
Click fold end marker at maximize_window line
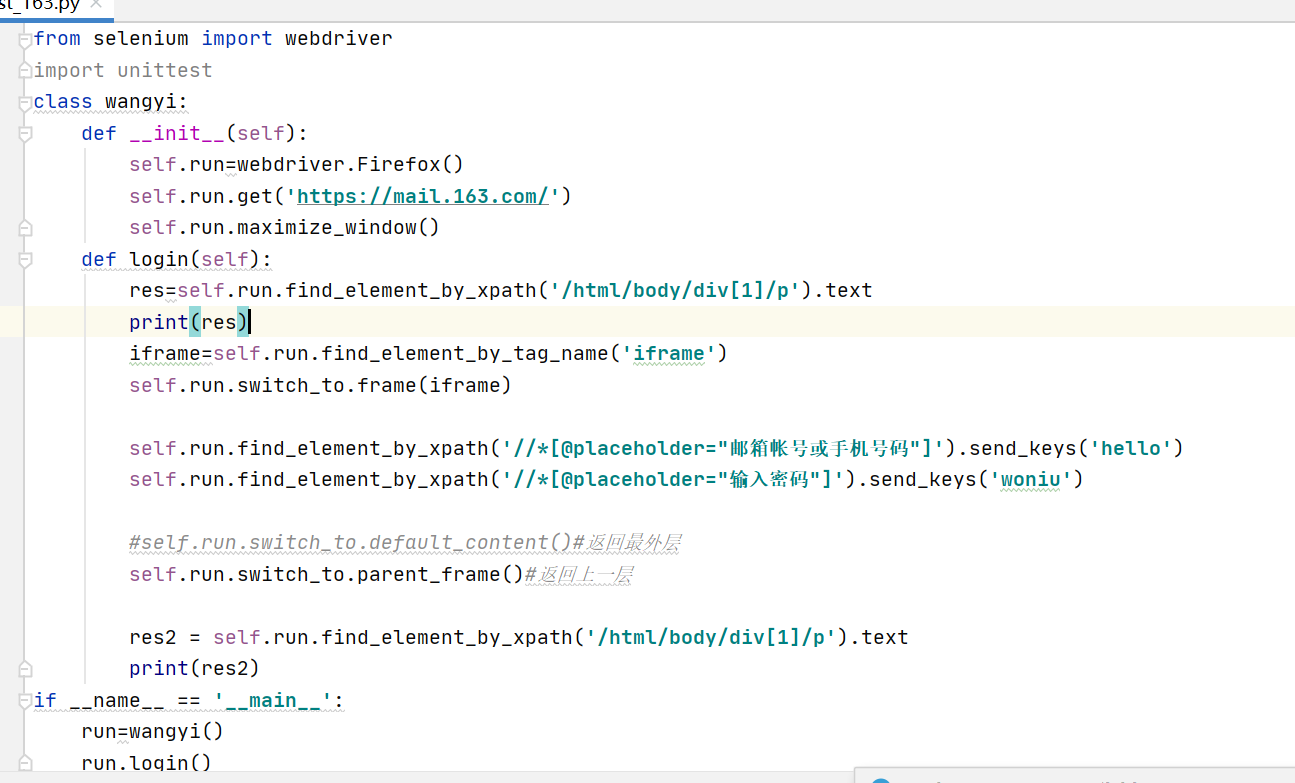coord(25,228)
